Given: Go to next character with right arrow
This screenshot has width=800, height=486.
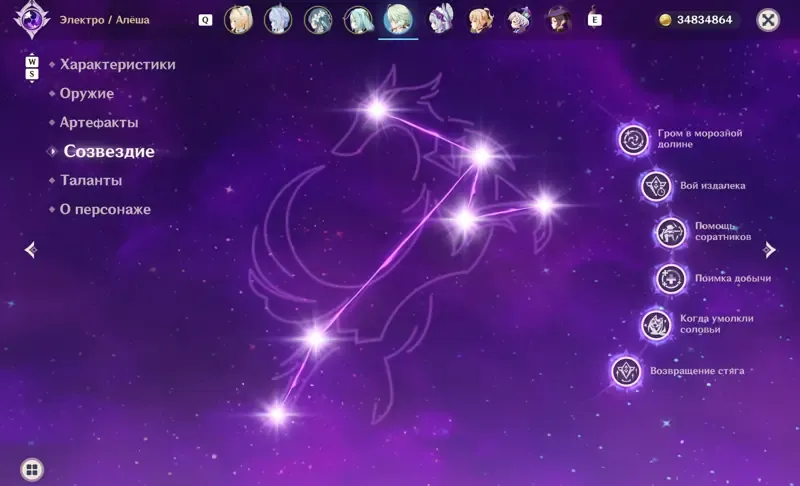Looking at the screenshot, I should (x=769, y=249).
